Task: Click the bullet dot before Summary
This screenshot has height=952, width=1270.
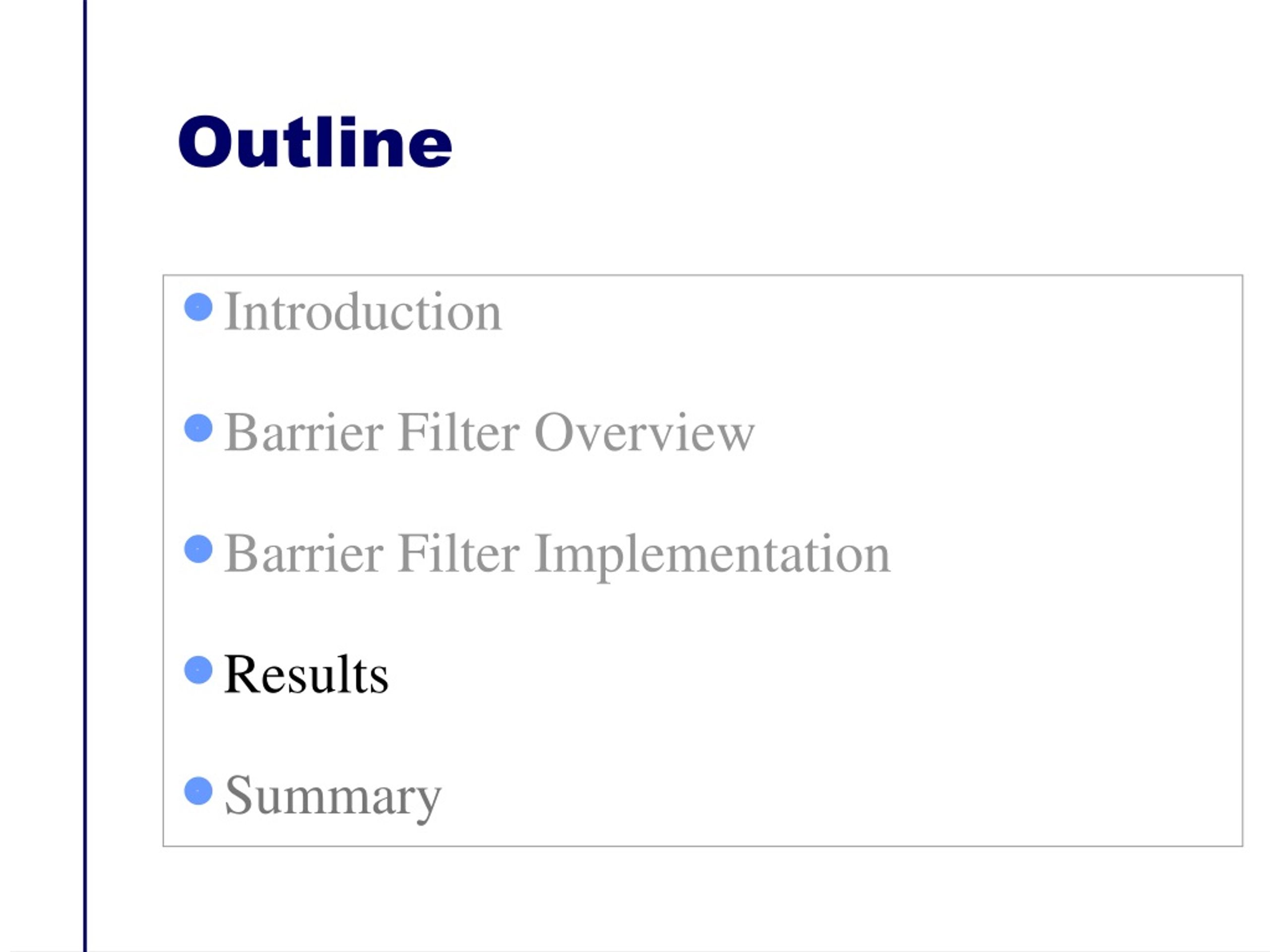Action: tap(198, 791)
